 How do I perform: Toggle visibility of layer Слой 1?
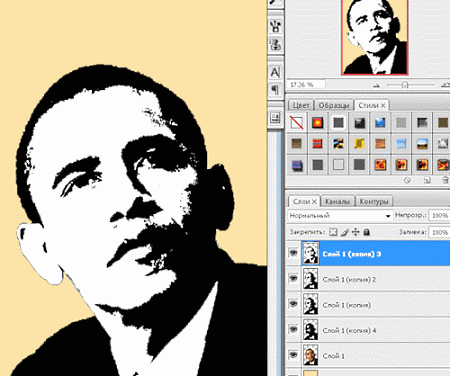(x=293, y=355)
